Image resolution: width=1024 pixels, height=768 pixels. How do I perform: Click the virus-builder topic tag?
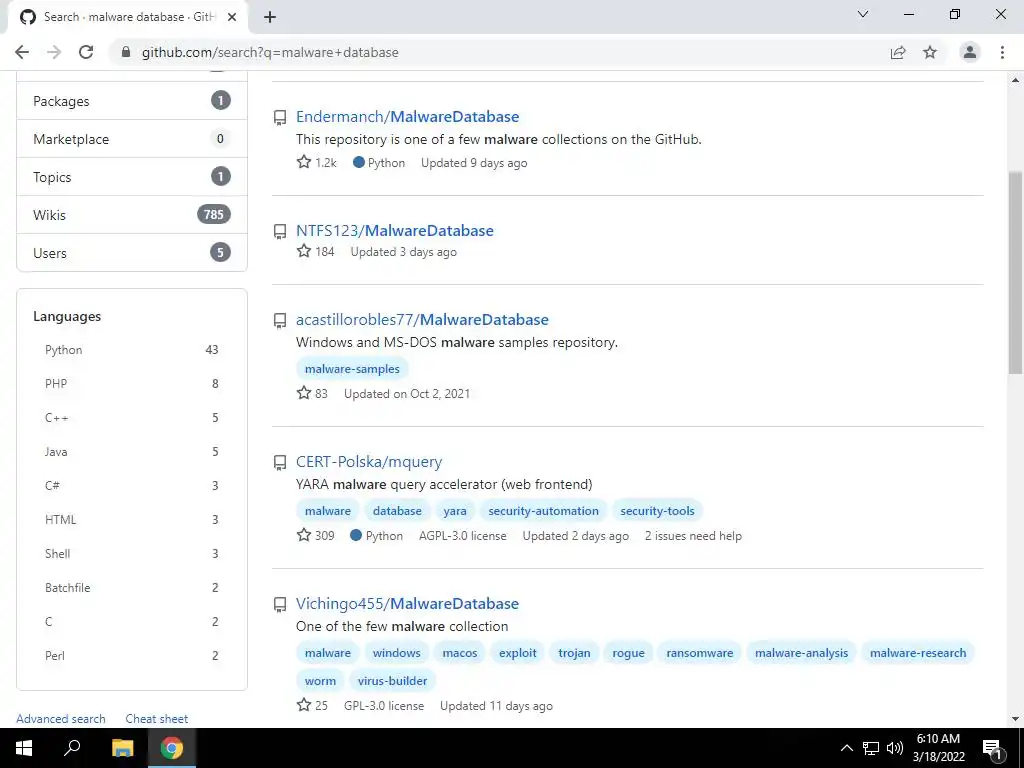(392, 680)
